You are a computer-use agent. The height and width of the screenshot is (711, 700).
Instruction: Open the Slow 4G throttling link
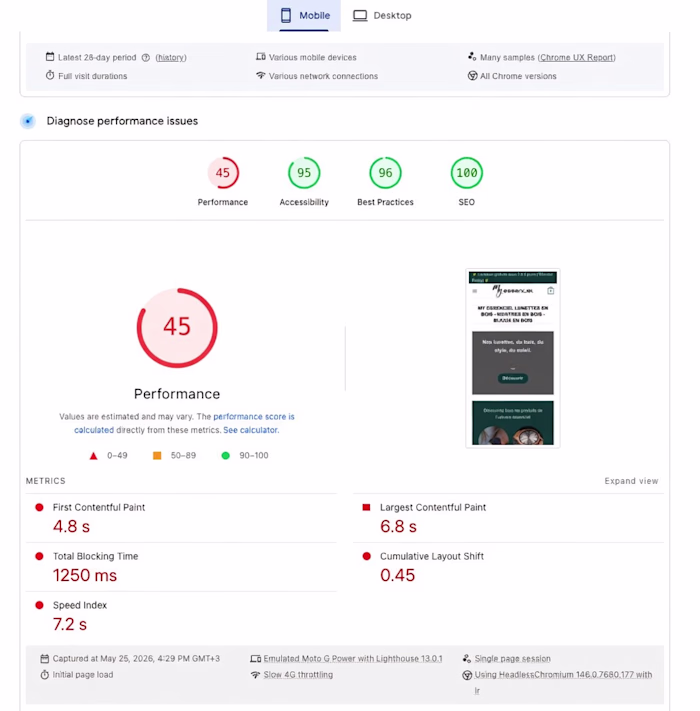pos(298,675)
